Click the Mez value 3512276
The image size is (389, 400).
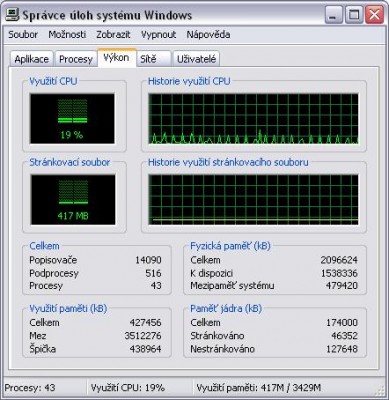point(143,336)
